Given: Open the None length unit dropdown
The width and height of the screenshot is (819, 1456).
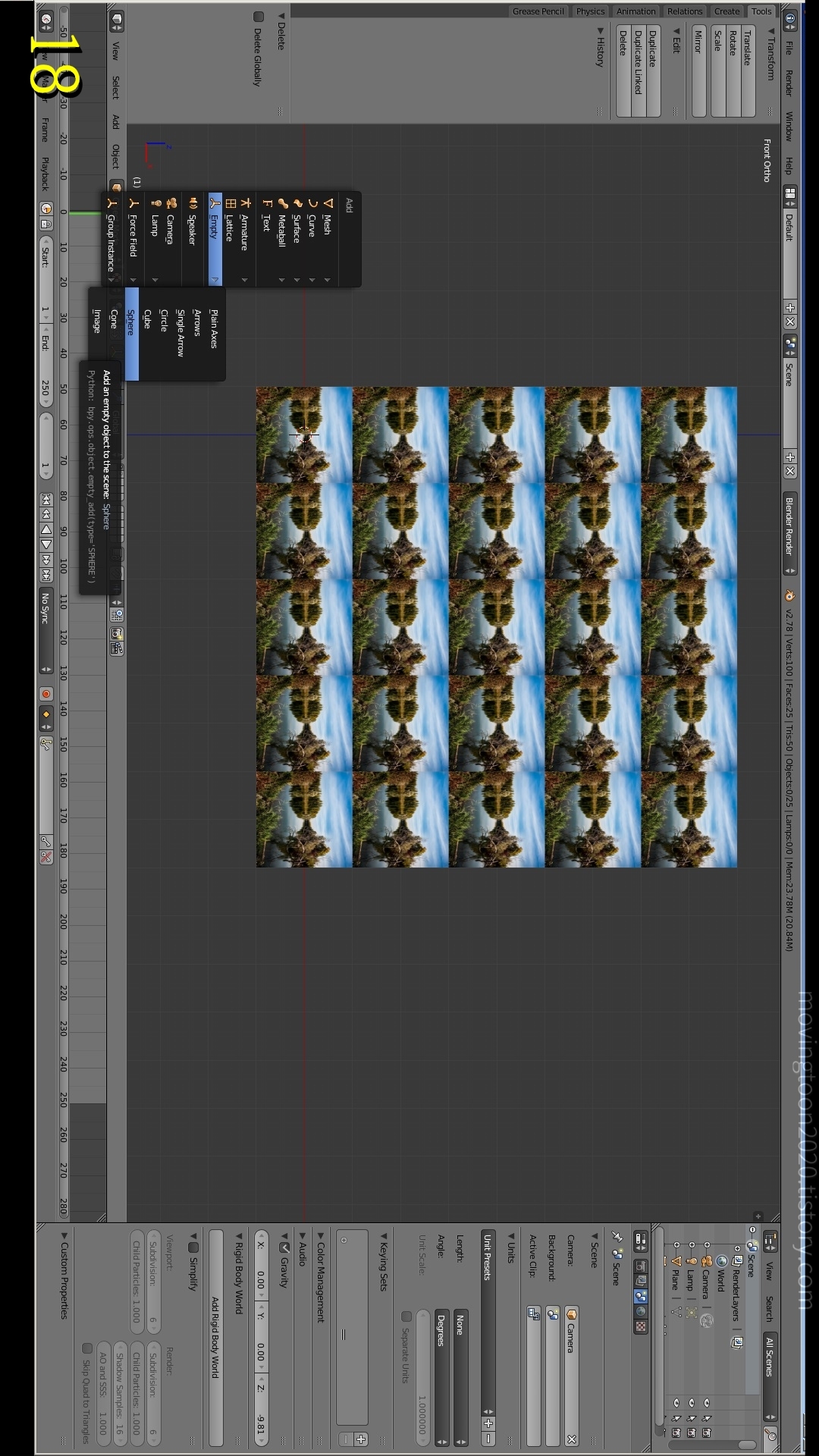Looking at the screenshot, I should click(x=461, y=1378).
